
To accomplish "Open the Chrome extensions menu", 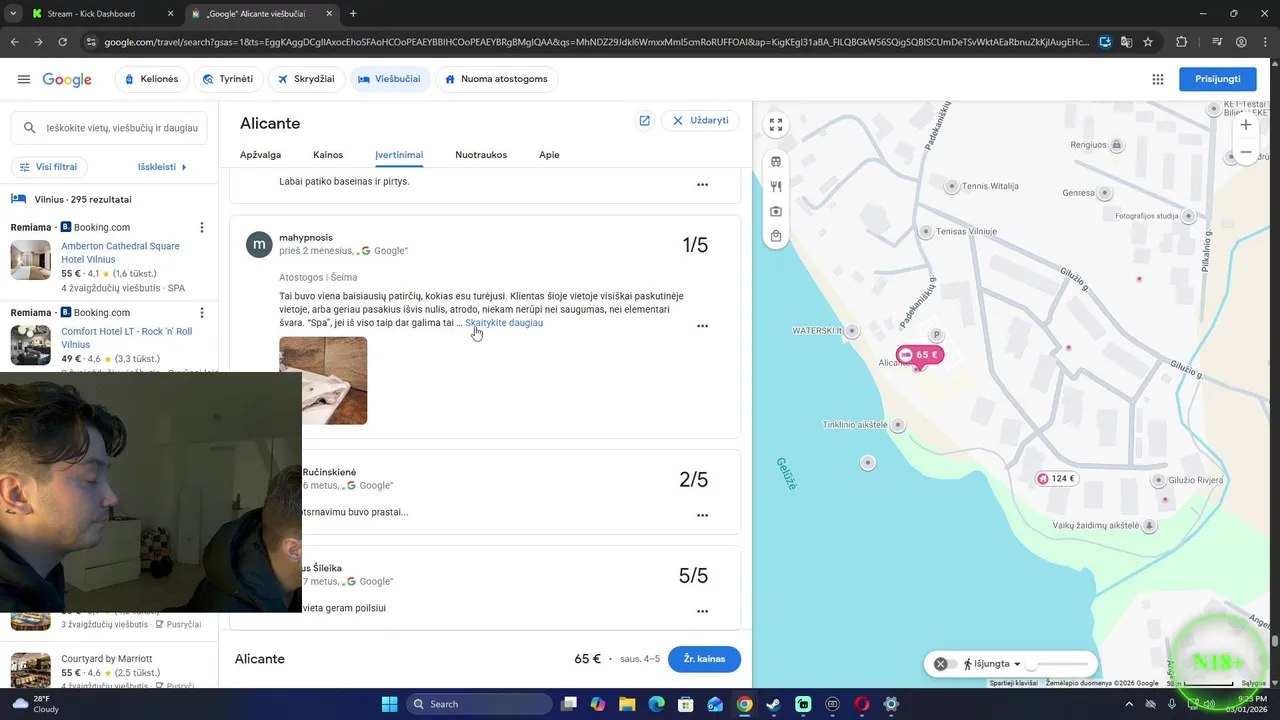I will click(x=1181, y=42).
